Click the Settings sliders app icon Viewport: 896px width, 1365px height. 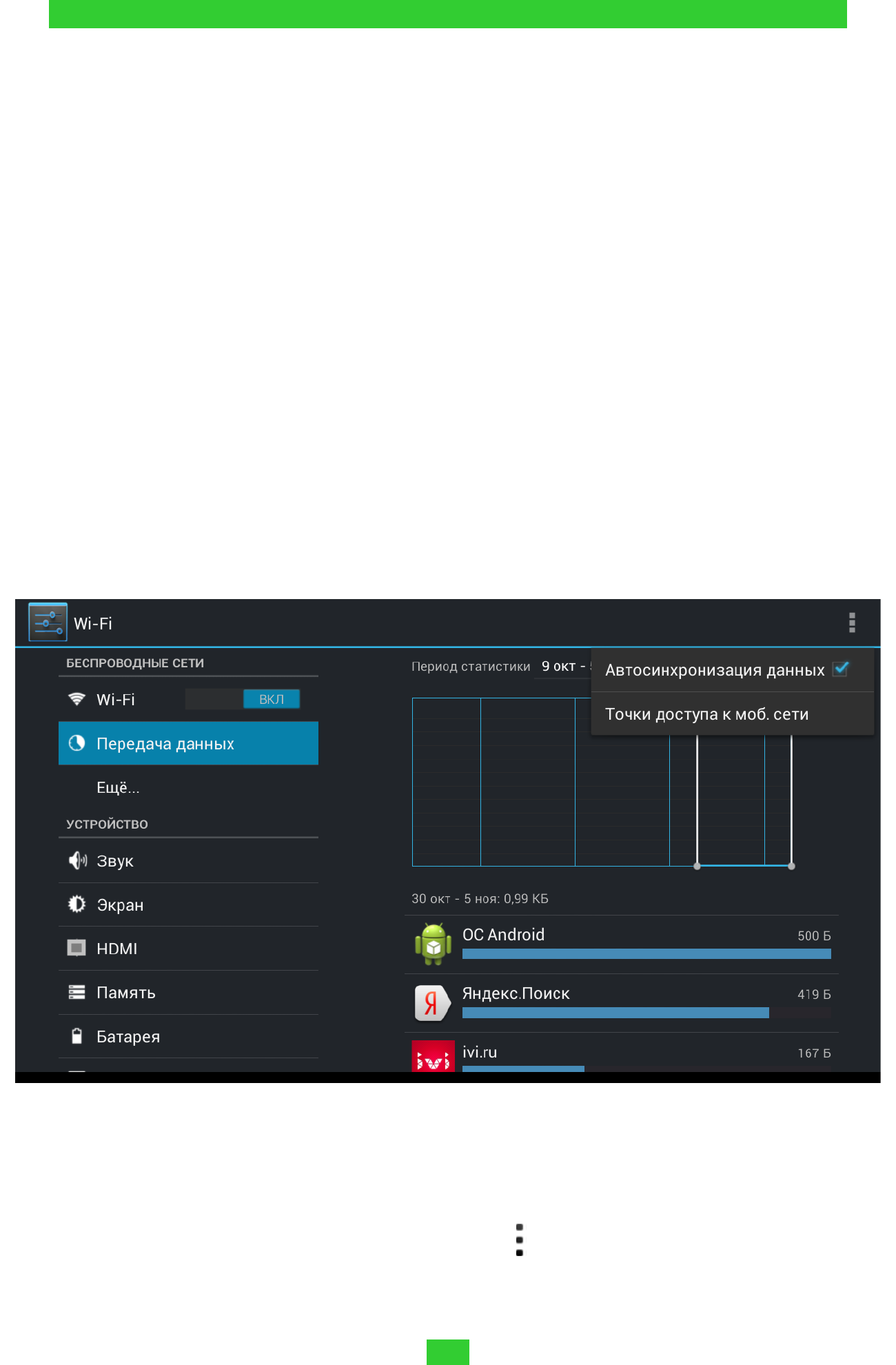[x=48, y=622]
